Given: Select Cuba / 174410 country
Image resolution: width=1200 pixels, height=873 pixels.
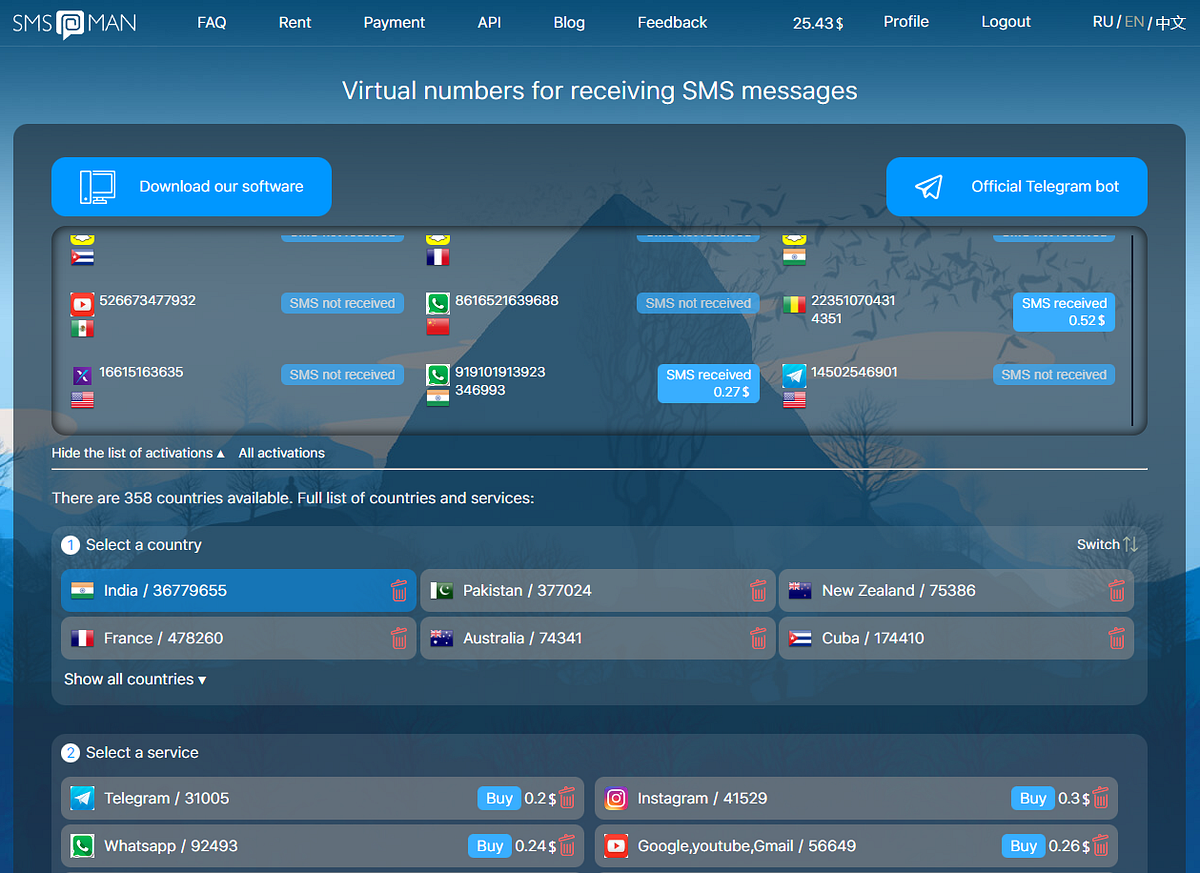Looking at the screenshot, I should [x=956, y=638].
